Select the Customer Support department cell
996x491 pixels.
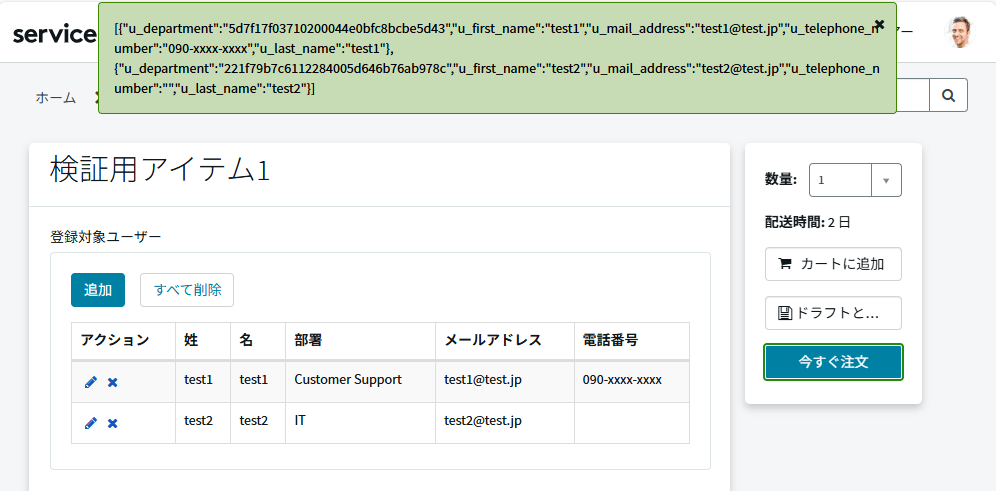pos(348,380)
